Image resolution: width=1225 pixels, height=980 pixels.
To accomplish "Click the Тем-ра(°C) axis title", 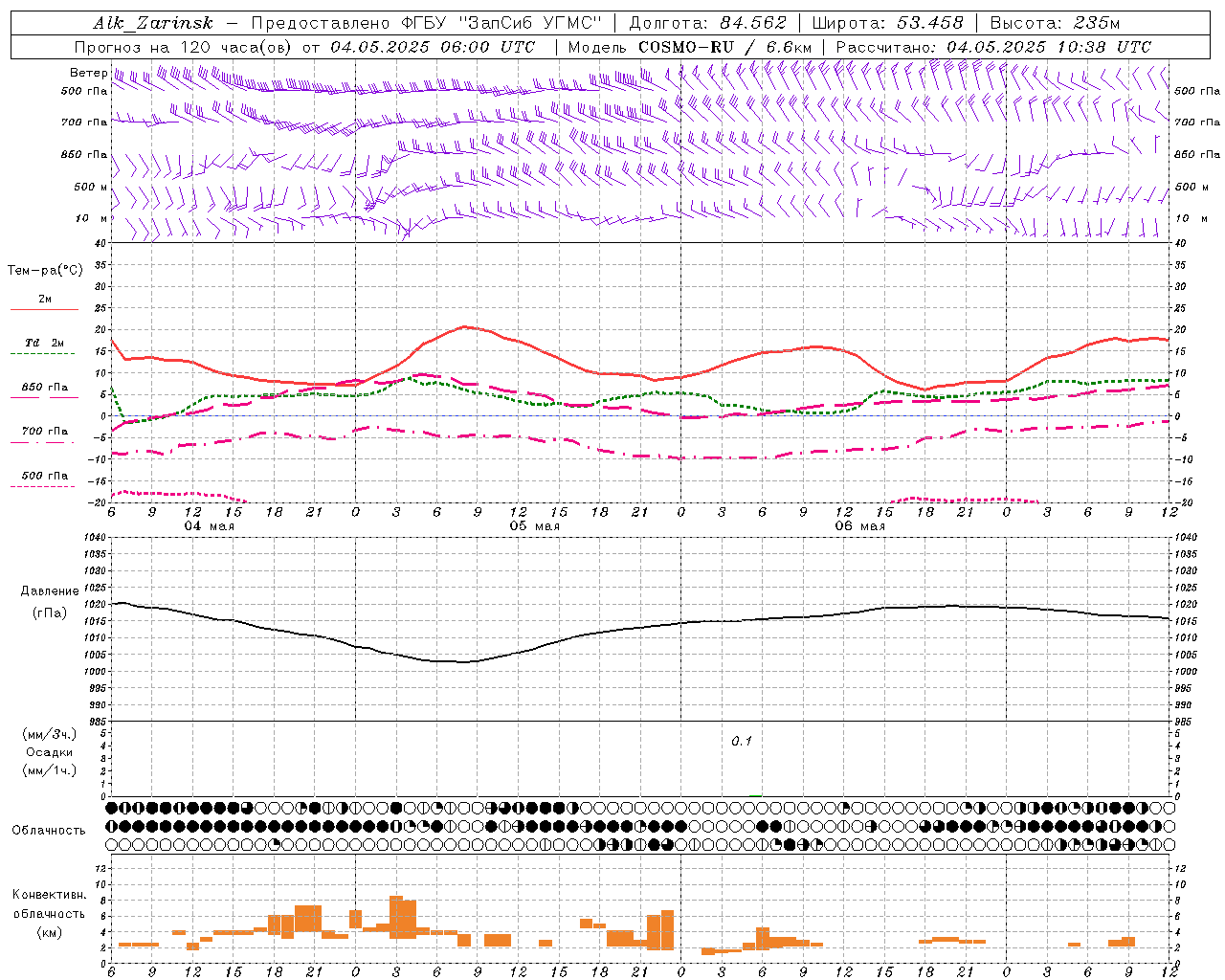I will pyautogui.click(x=45, y=271).
